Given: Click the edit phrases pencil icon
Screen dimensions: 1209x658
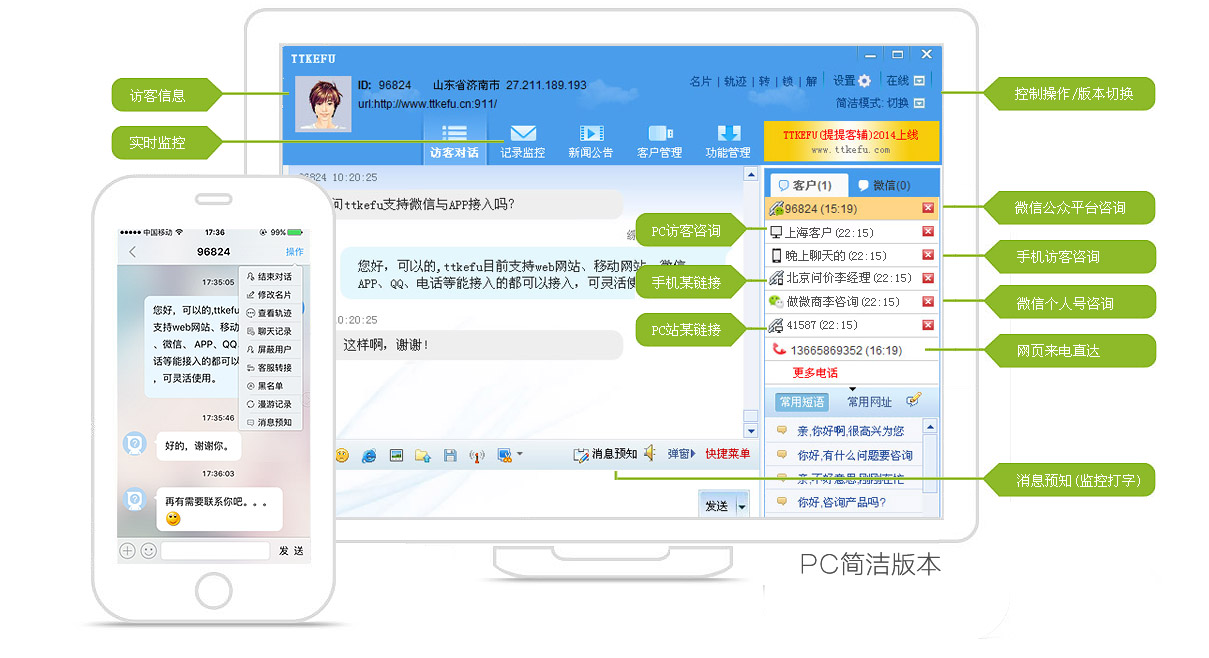Looking at the screenshot, I should click(x=913, y=400).
